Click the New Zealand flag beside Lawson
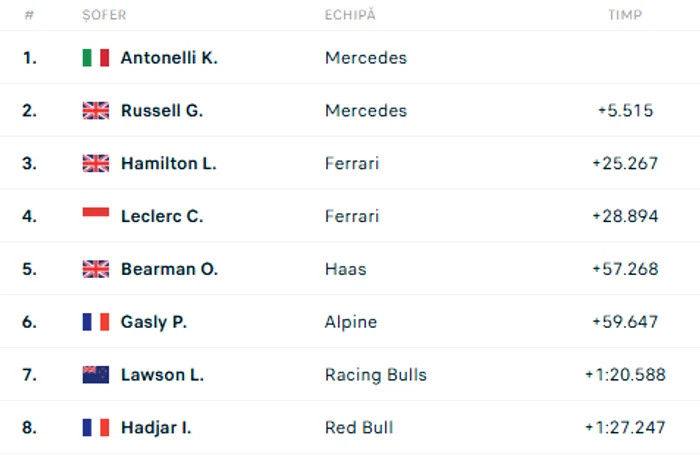The width and height of the screenshot is (700, 459). point(95,375)
